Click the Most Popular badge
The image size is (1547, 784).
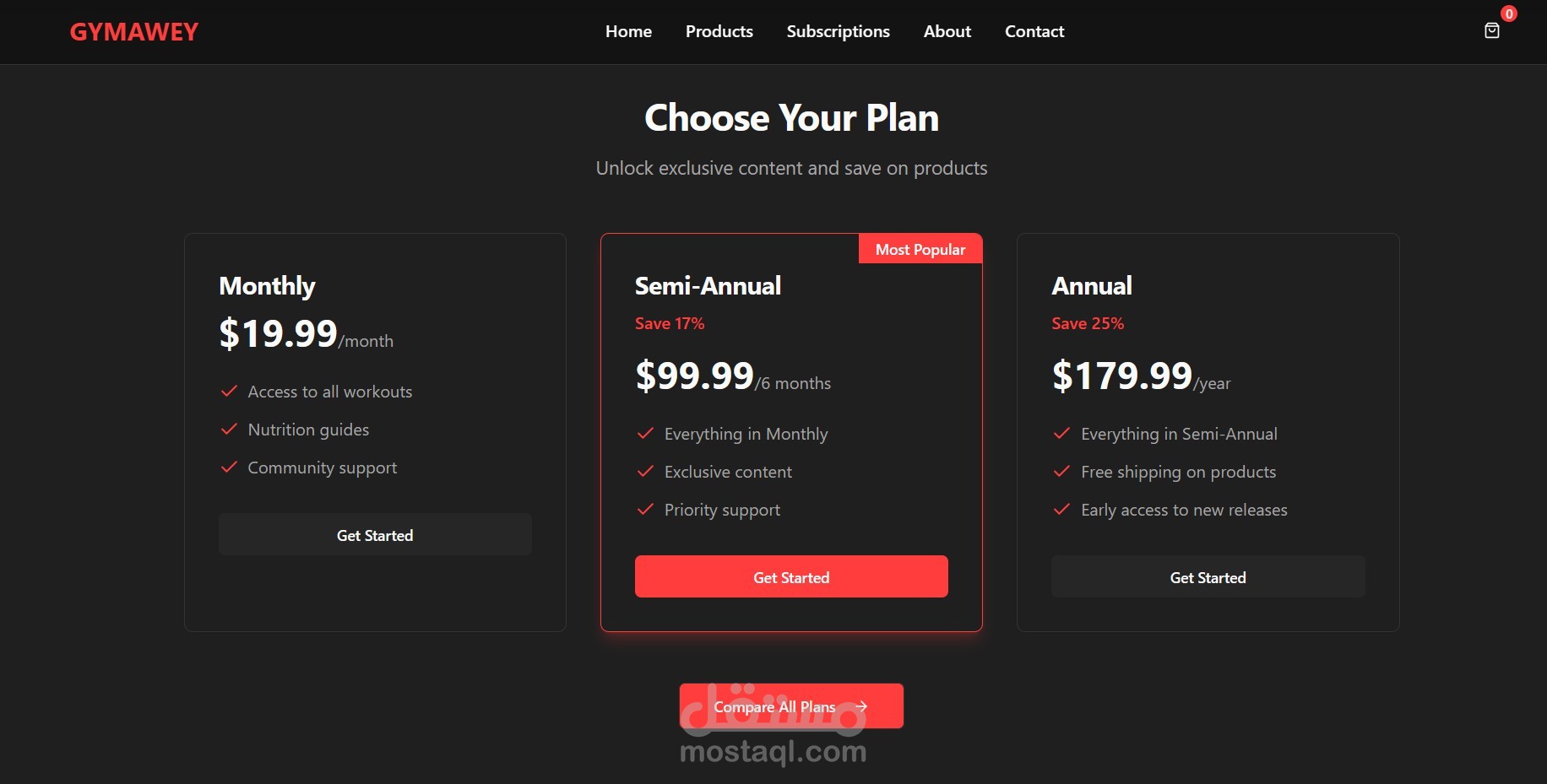(x=920, y=250)
